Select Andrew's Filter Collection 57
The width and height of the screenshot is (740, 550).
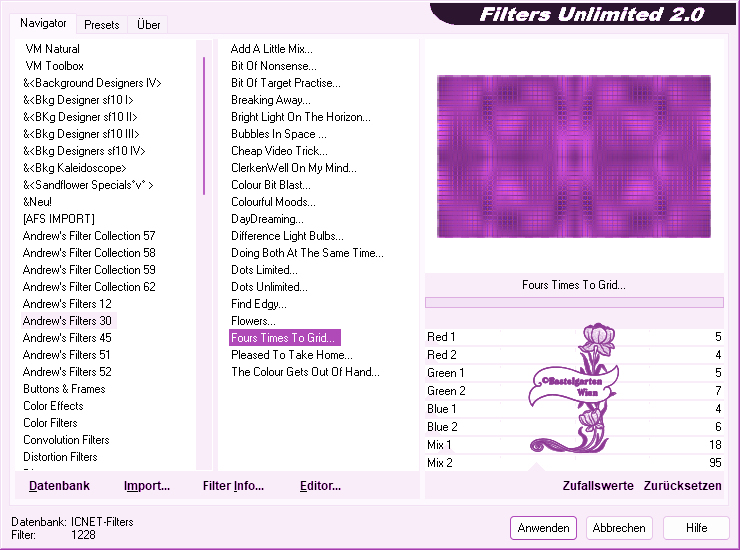(89, 236)
